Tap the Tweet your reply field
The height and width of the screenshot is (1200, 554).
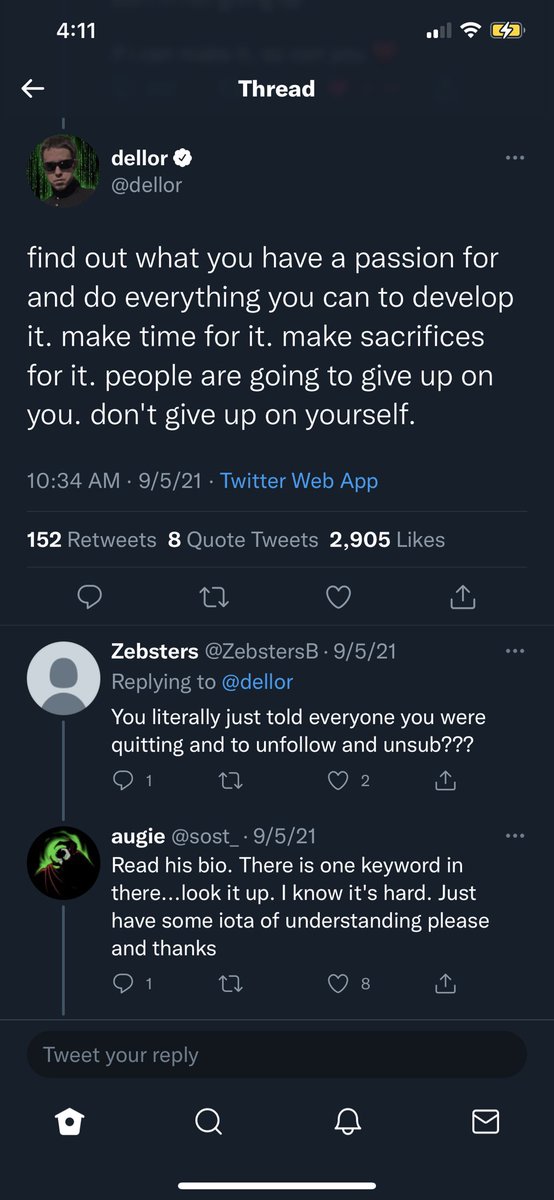pos(277,1055)
